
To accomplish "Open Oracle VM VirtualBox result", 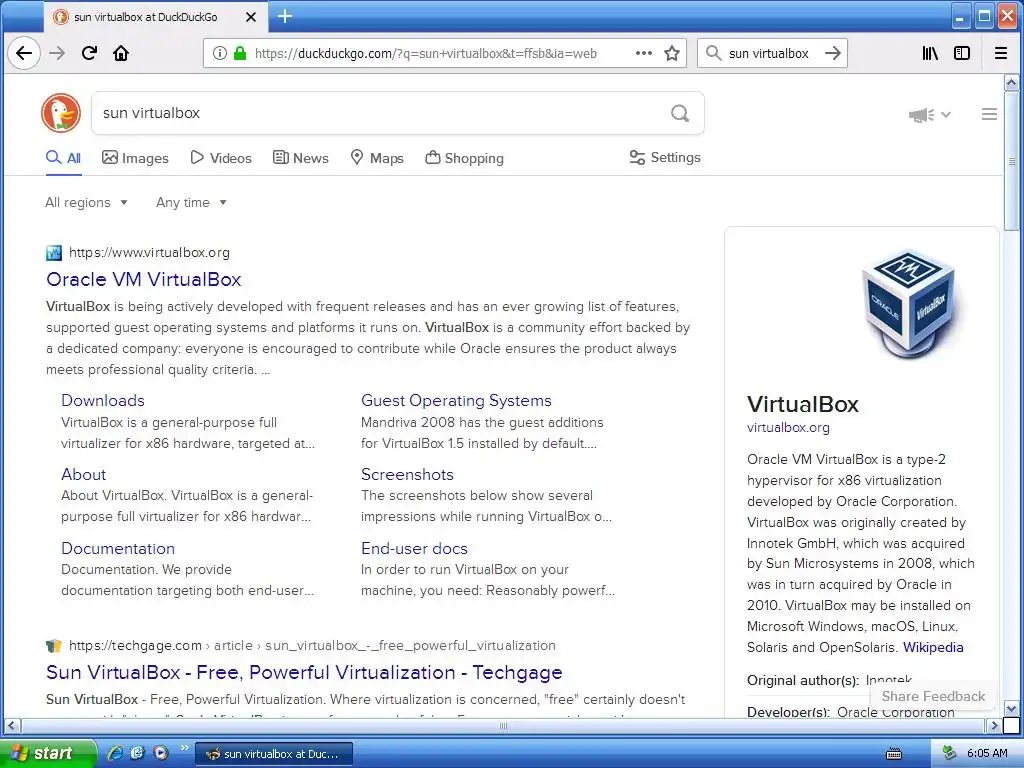I will pos(144,280).
